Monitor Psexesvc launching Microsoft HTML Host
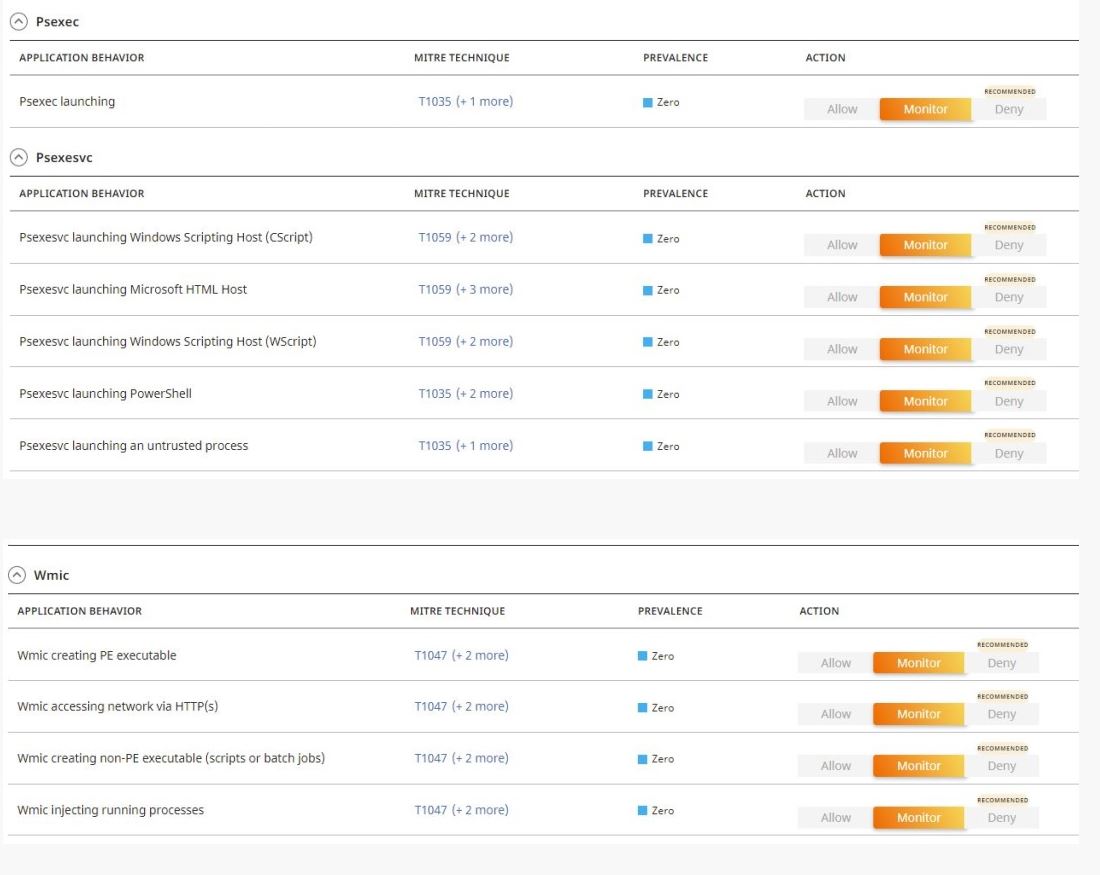The width and height of the screenshot is (1100, 875). point(925,297)
